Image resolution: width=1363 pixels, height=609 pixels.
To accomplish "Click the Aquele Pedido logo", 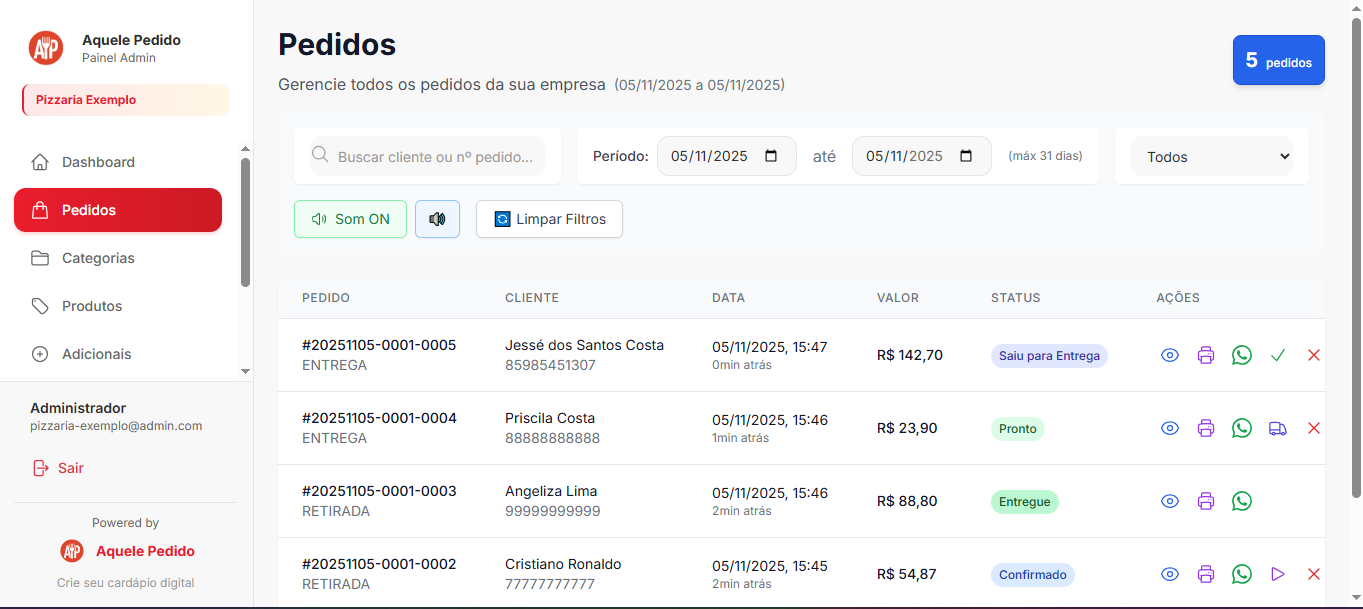I will [x=45, y=47].
